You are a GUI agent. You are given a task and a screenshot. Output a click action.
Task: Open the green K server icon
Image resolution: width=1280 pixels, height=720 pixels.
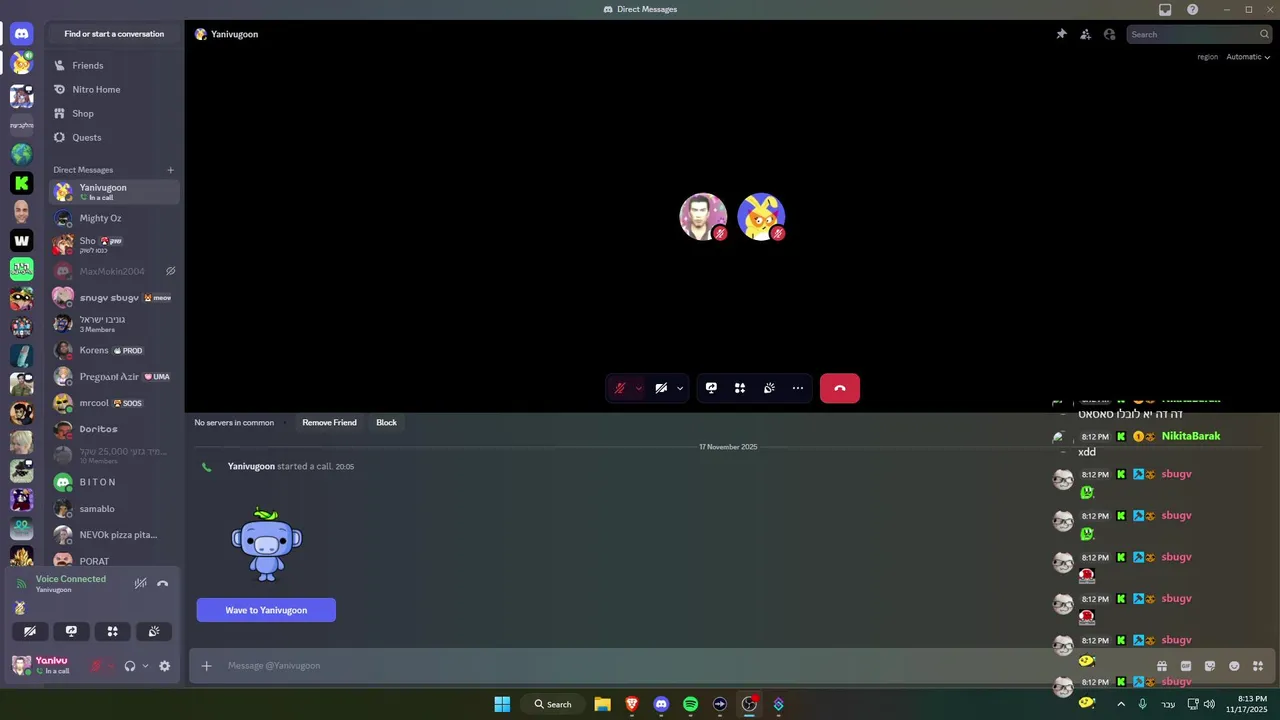coord(21,183)
